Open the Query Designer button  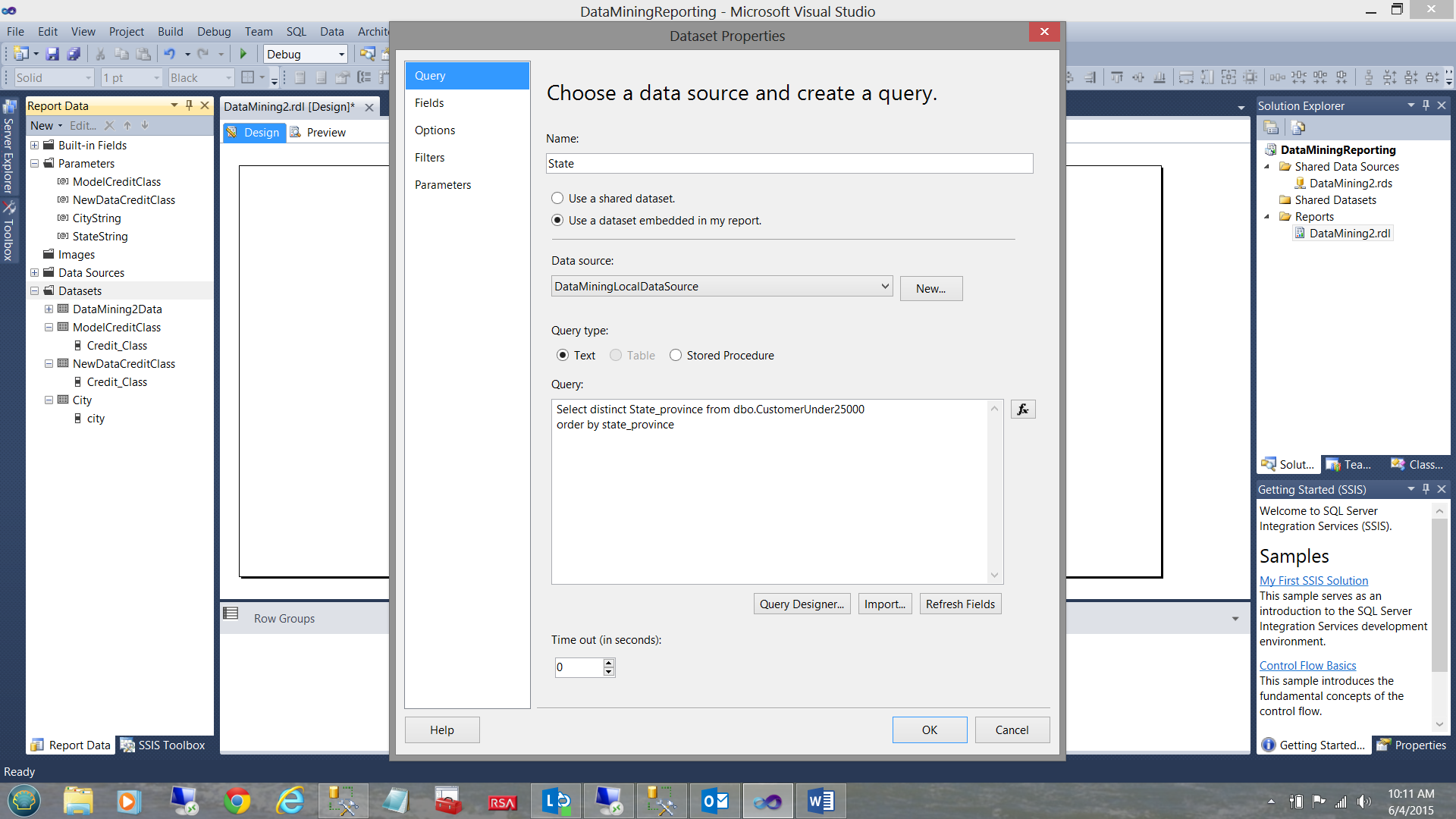pyautogui.click(x=802, y=604)
